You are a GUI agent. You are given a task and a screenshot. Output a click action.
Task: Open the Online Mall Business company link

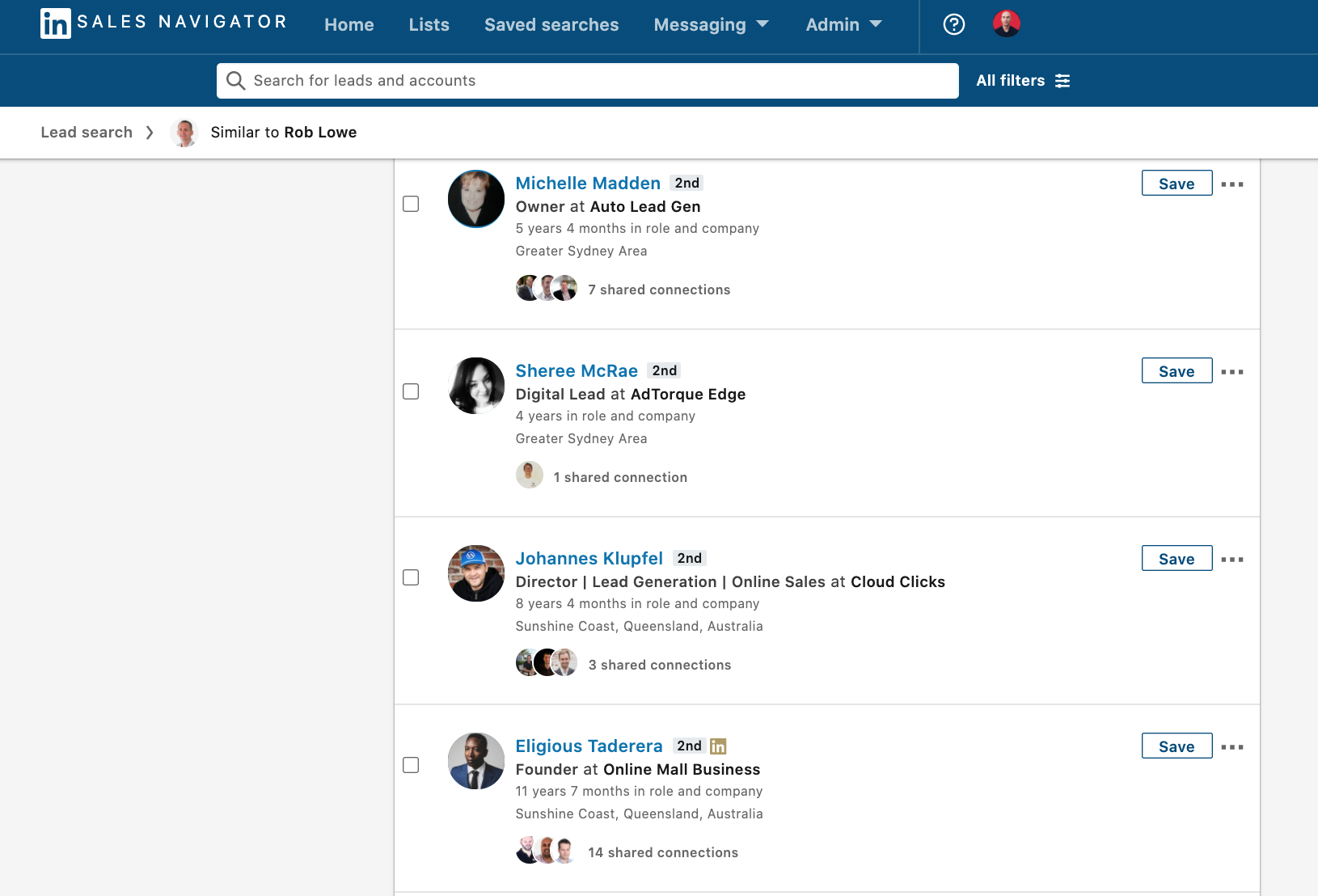tap(682, 770)
